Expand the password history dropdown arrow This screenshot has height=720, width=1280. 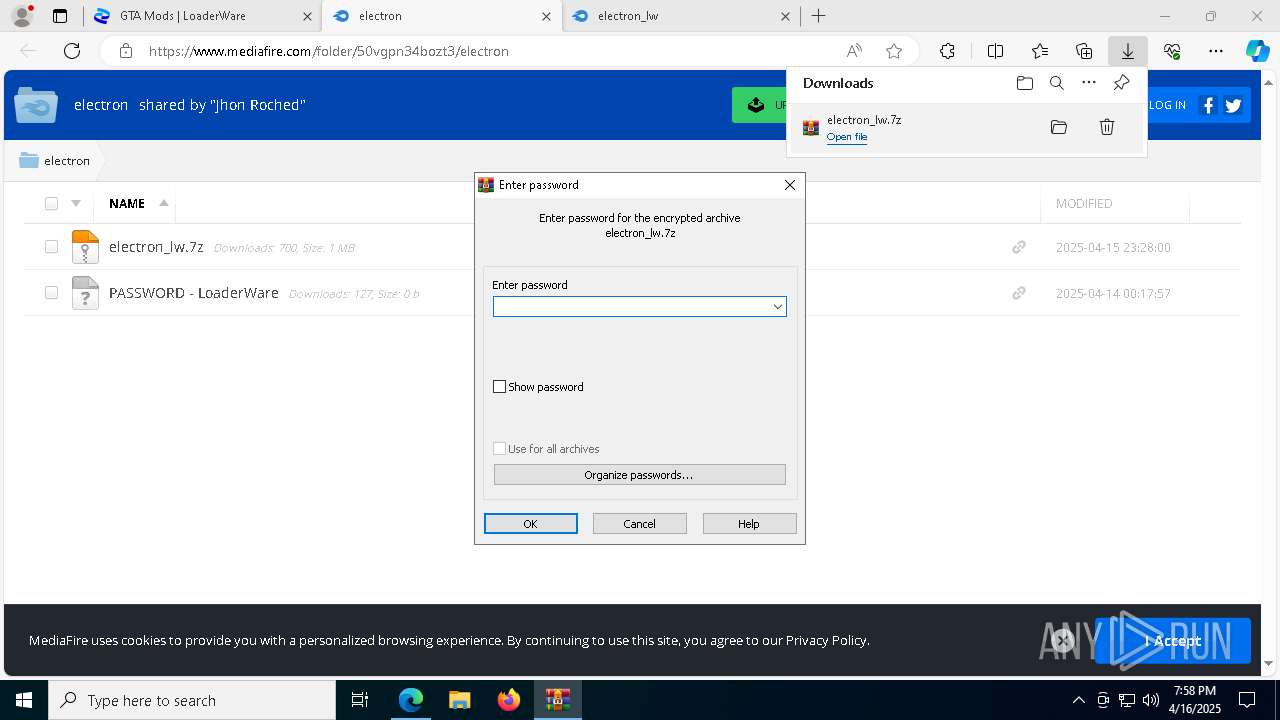point(777,307)
